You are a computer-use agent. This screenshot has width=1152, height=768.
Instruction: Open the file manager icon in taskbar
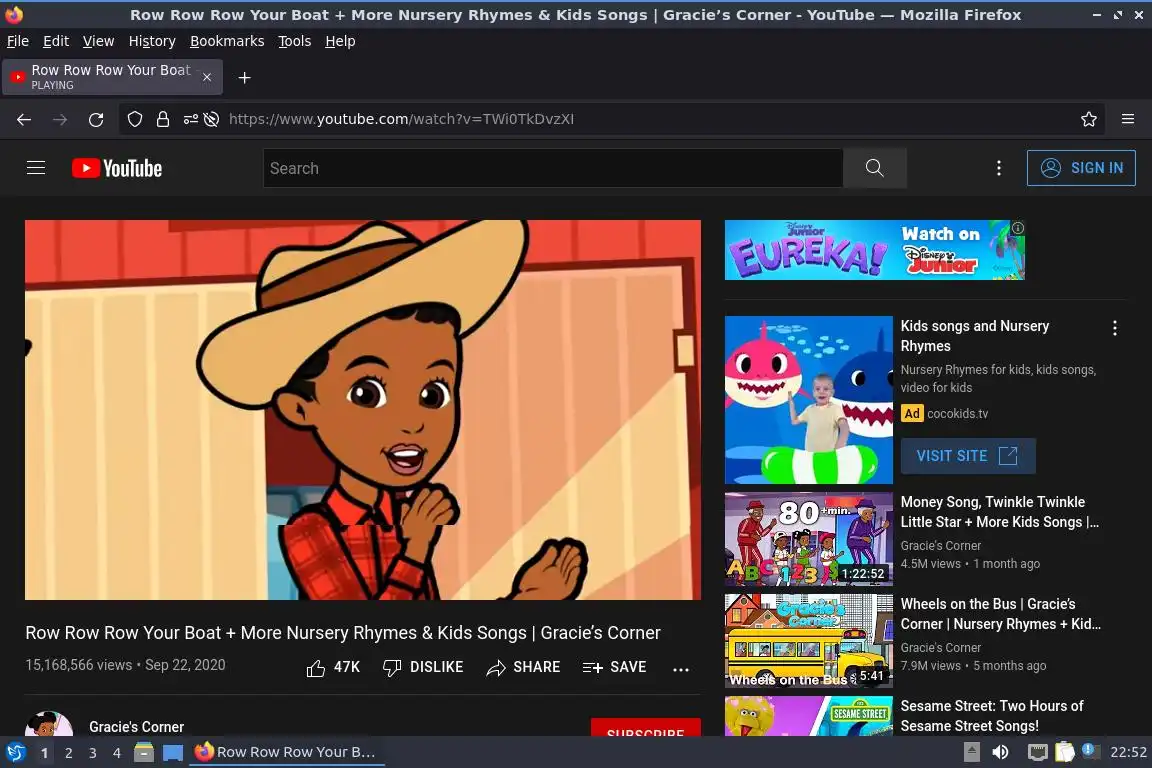[x=144, y=752]
